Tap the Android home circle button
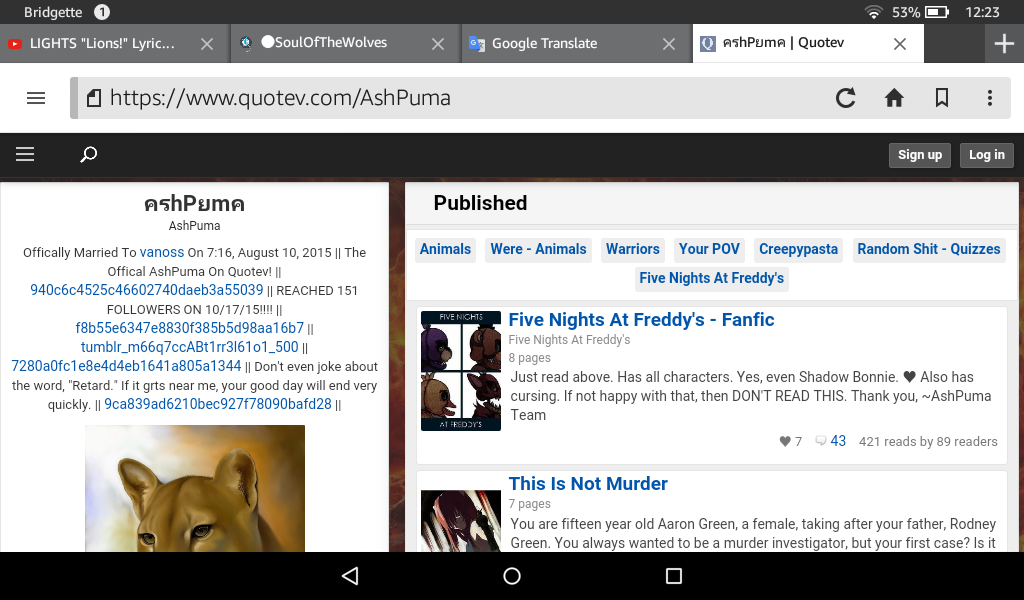 tap(512, 575)
